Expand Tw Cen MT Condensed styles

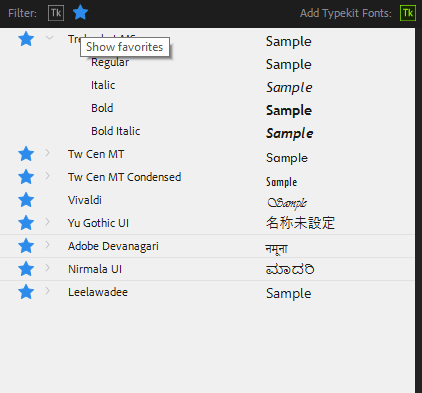click(x=47, y=176)
